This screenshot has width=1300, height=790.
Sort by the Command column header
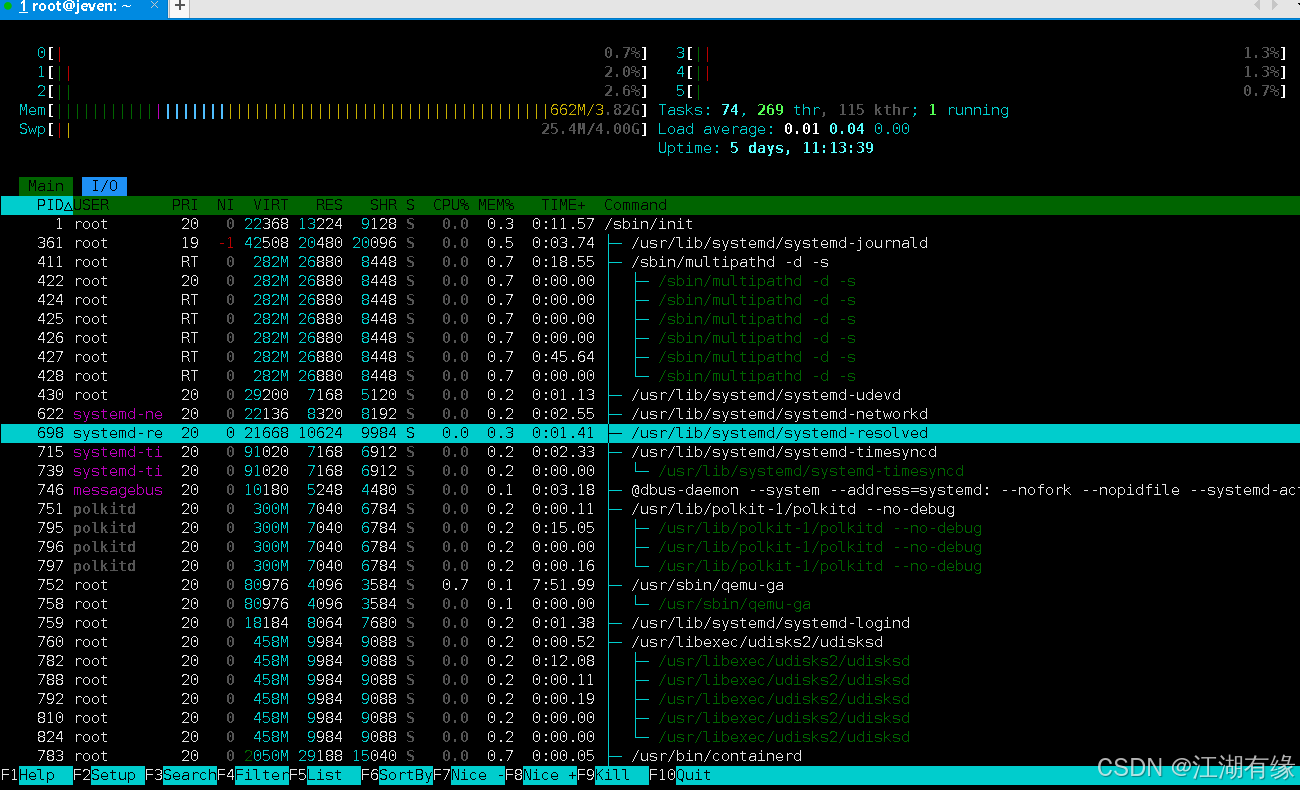635,205
